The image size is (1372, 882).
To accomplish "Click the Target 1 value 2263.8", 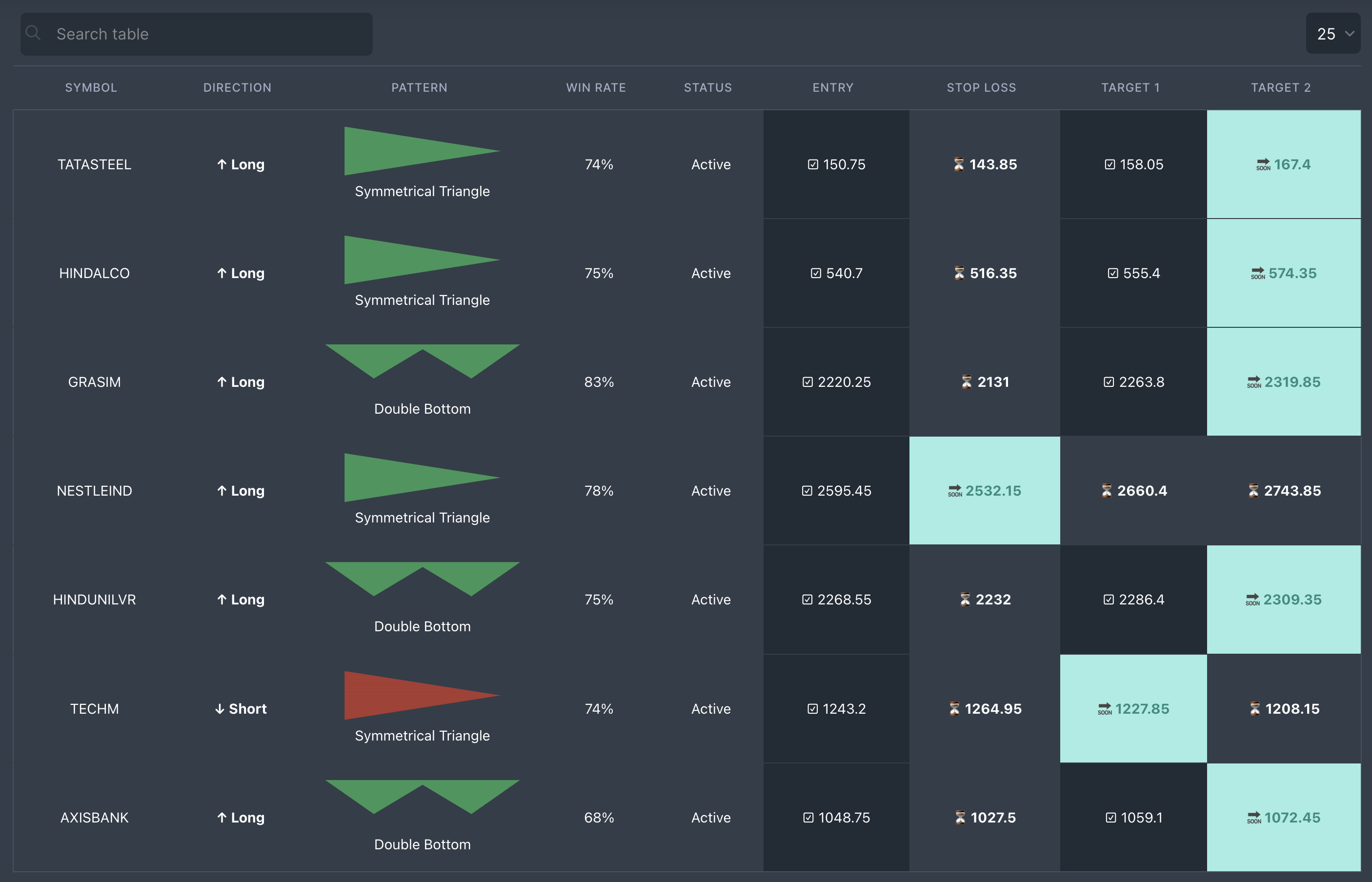I will 1141,382.
